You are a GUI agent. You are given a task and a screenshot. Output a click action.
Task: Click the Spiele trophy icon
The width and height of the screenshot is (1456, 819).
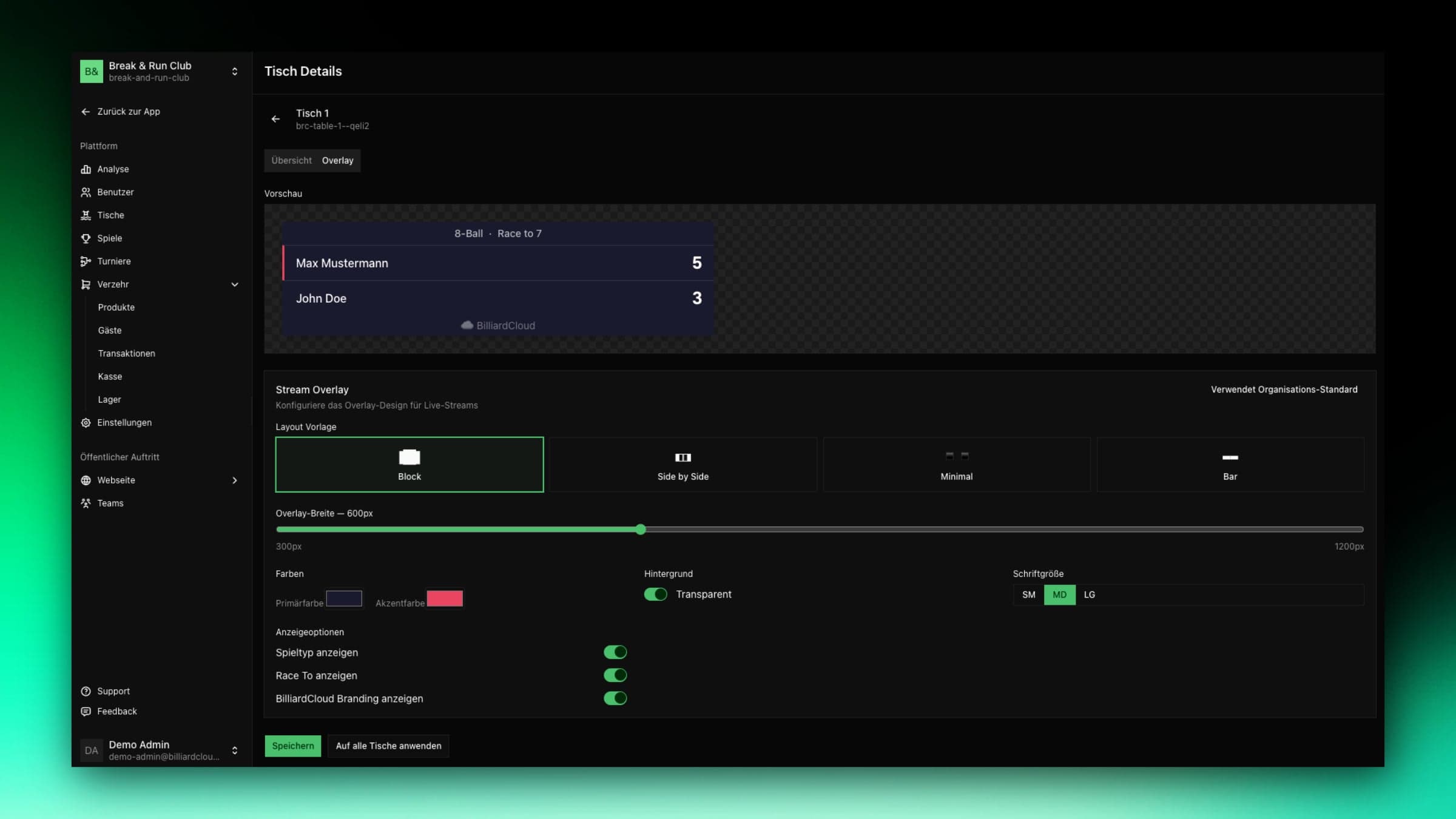click(x=86, y=238)
